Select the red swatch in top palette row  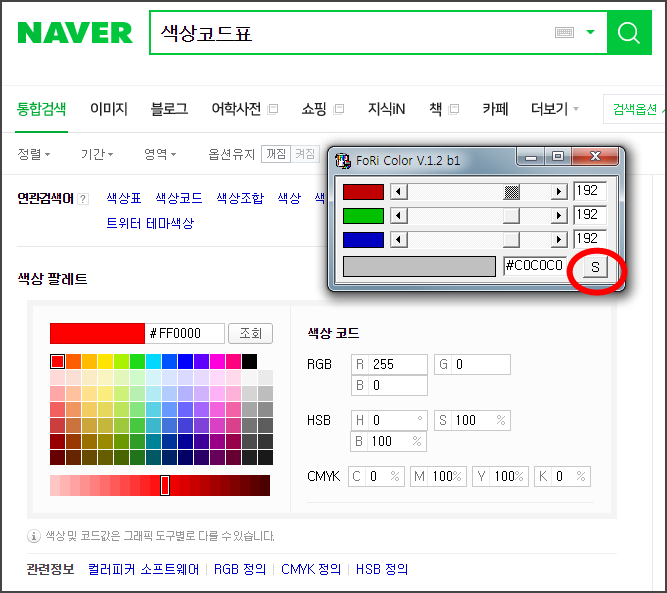[57, 362]
